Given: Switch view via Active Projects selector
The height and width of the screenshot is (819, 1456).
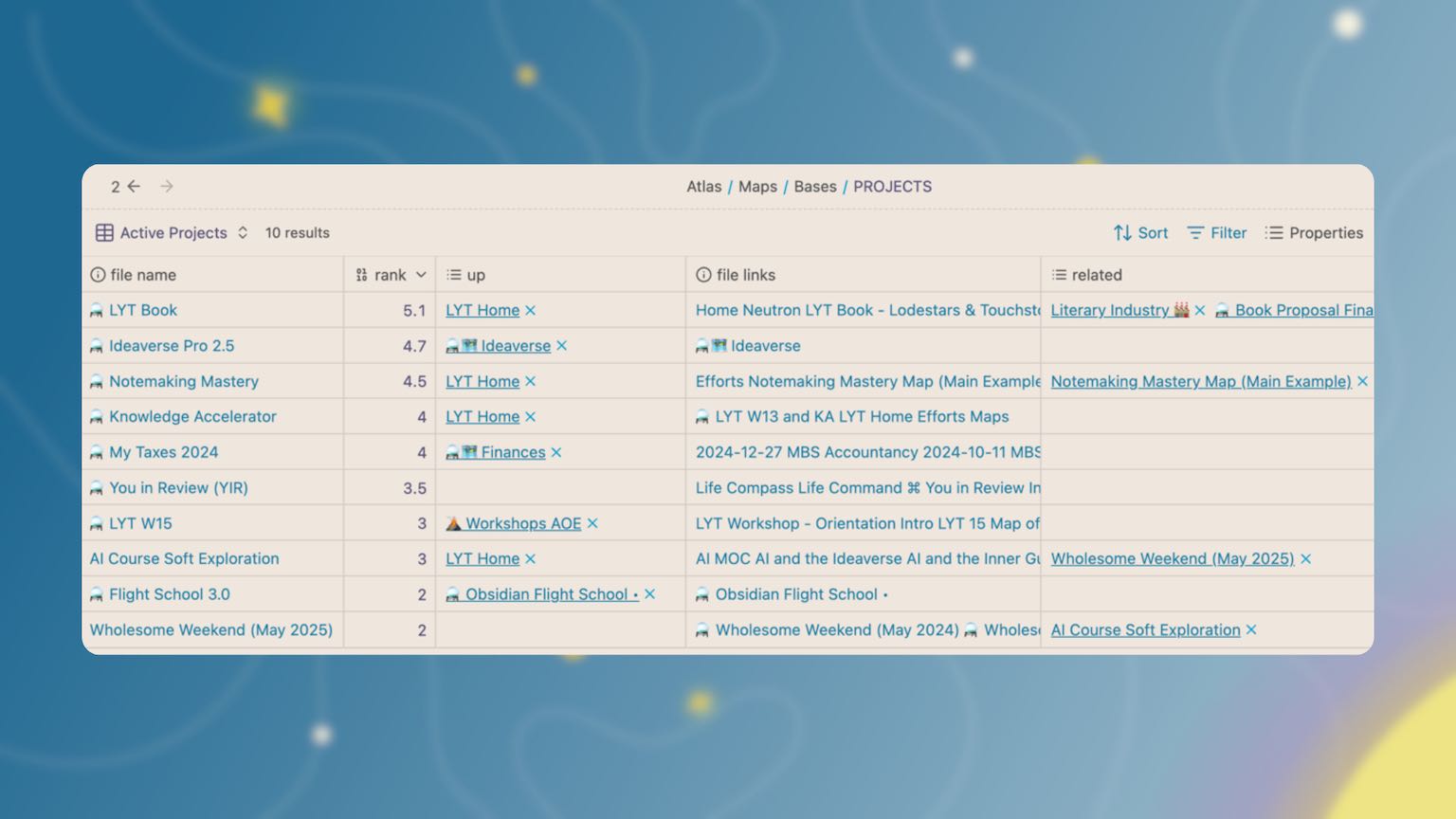Looking at the screenshot, I should [x=173, y=233].
